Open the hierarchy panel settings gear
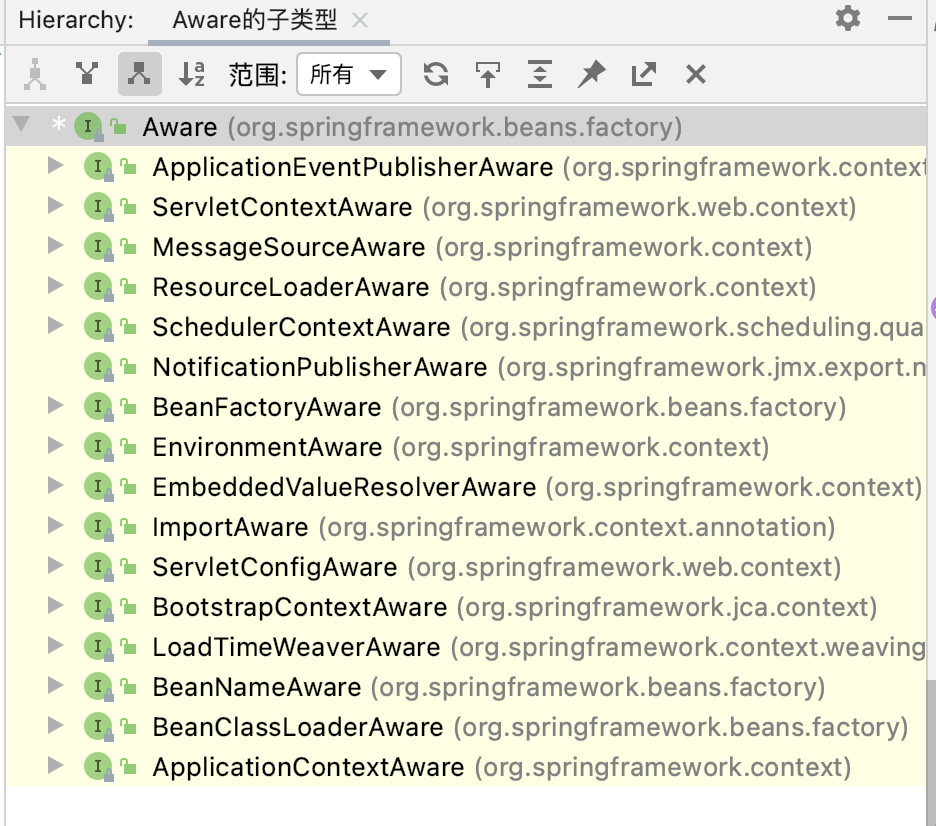Screen dimensions: 936x826 (848, 19)
